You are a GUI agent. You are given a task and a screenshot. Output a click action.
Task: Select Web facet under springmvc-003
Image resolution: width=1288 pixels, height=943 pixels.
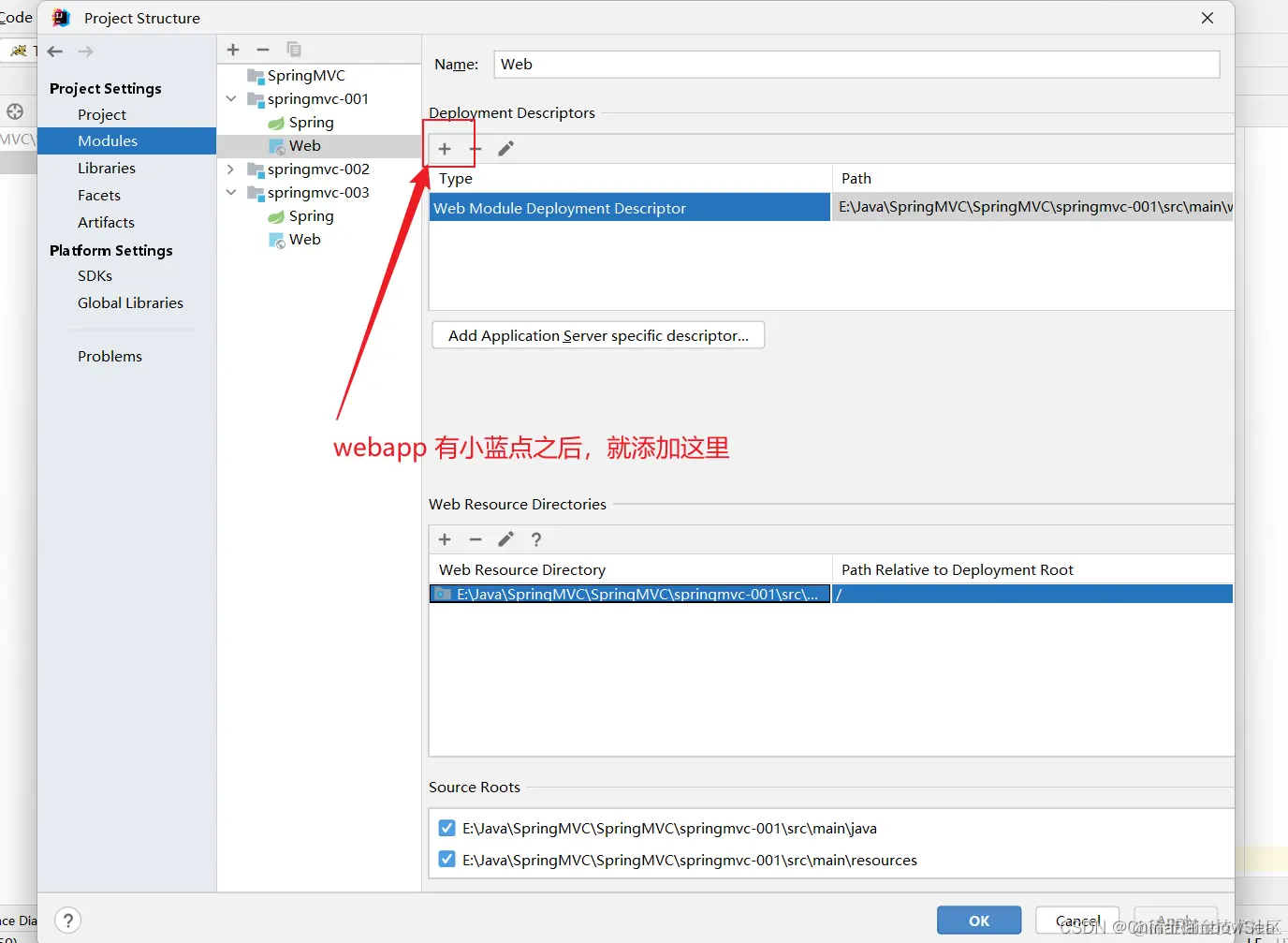[294, 240]
